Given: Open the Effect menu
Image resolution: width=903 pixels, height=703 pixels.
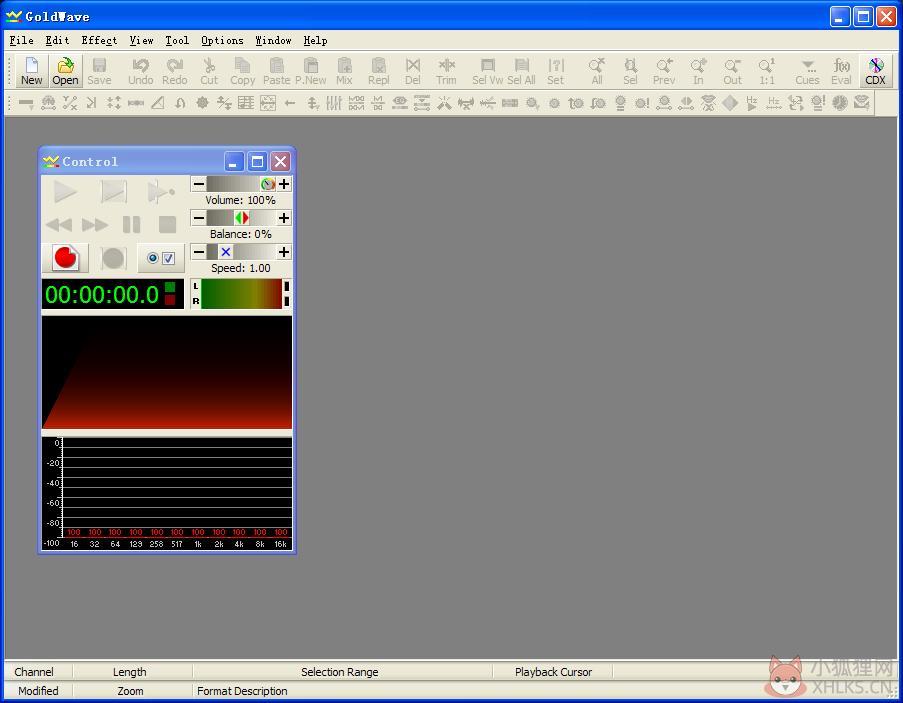Looking at the screenshot, I should pos(99,40).
